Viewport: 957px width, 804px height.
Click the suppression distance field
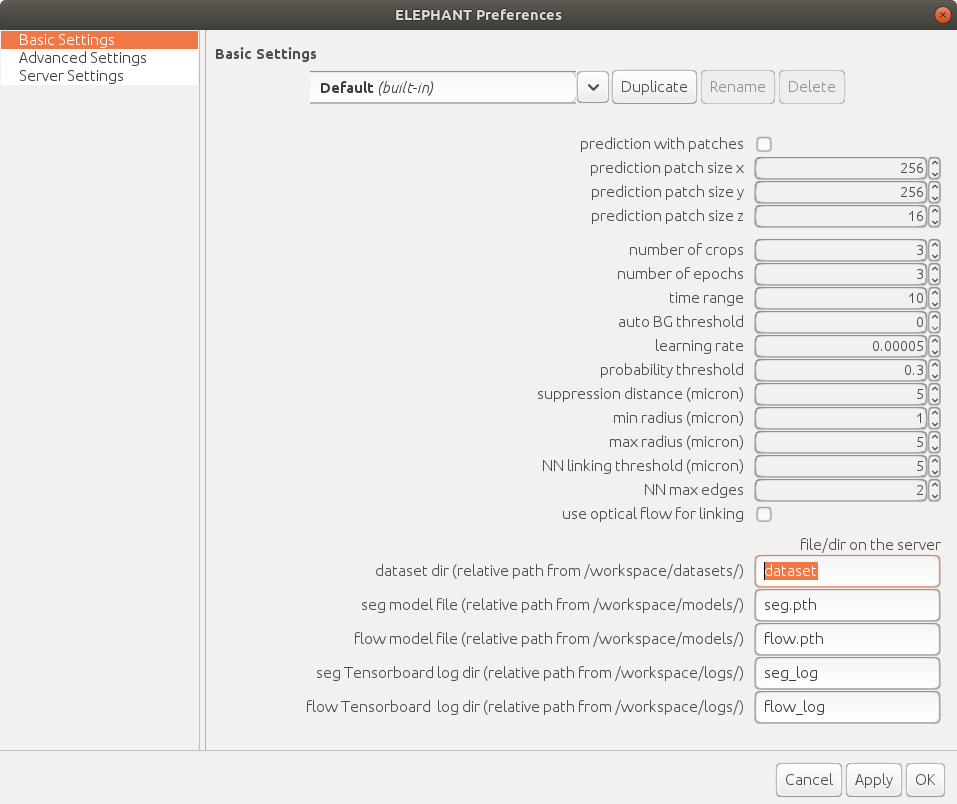(840, 394)
